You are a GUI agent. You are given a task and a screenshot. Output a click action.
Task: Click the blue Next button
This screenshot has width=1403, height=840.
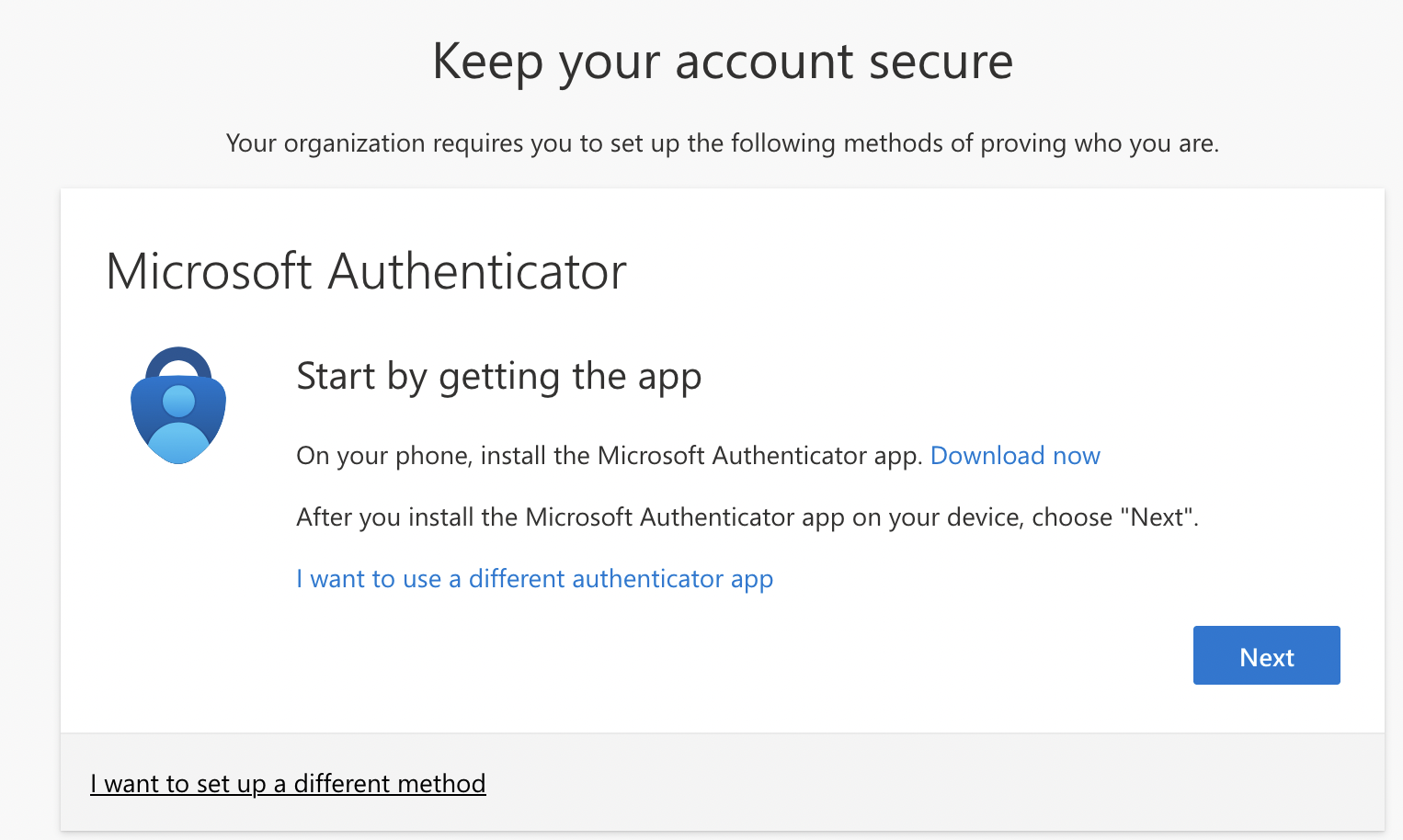click(x=1266, y=655)
